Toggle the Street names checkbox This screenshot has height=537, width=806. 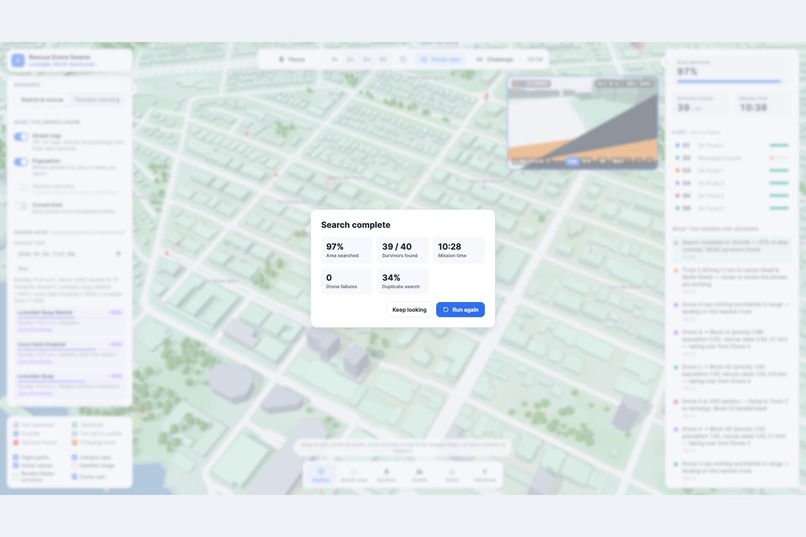pyautogui.click(x=16, y=465)
